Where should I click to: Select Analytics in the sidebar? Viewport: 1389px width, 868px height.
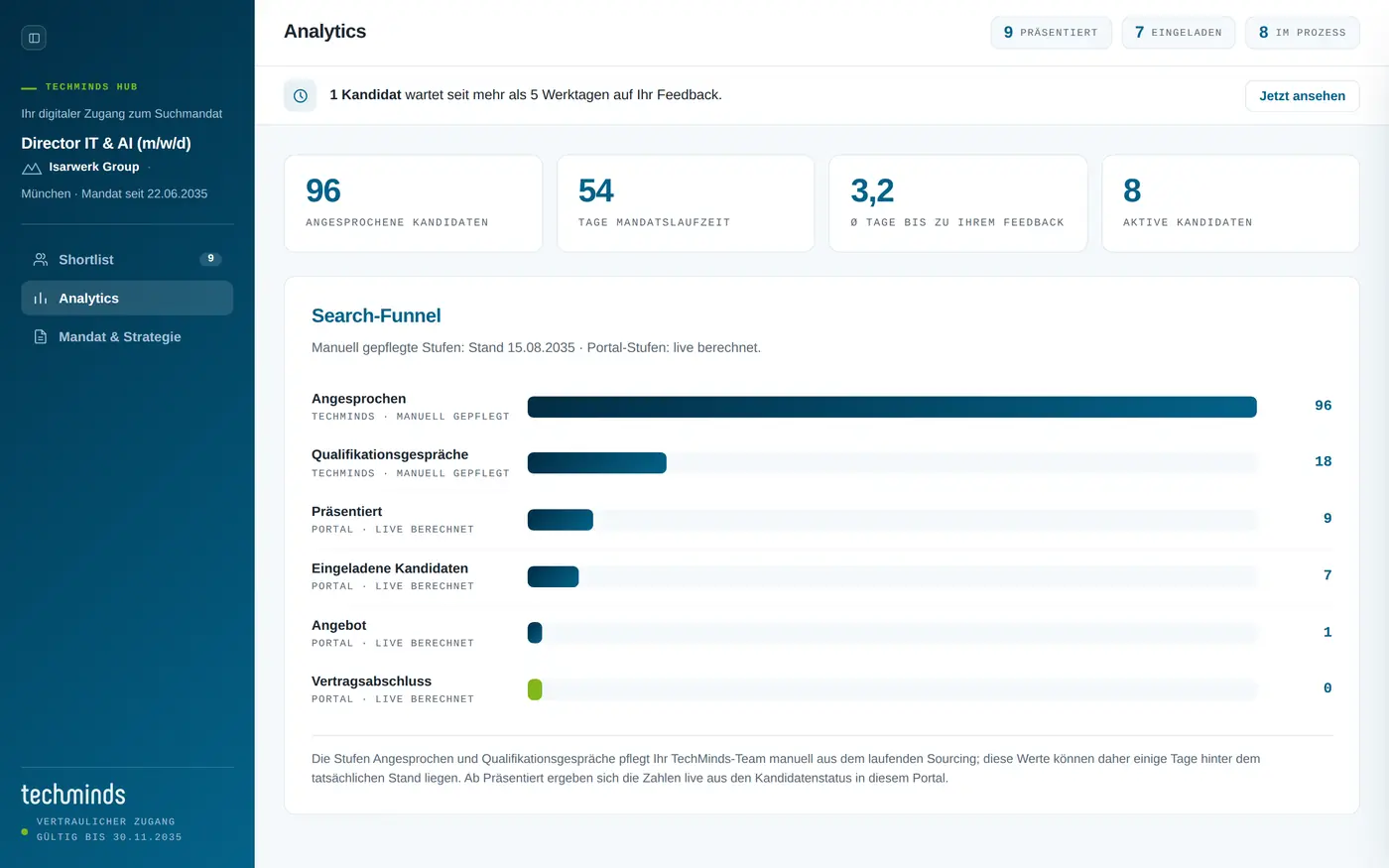coord(127,299)
